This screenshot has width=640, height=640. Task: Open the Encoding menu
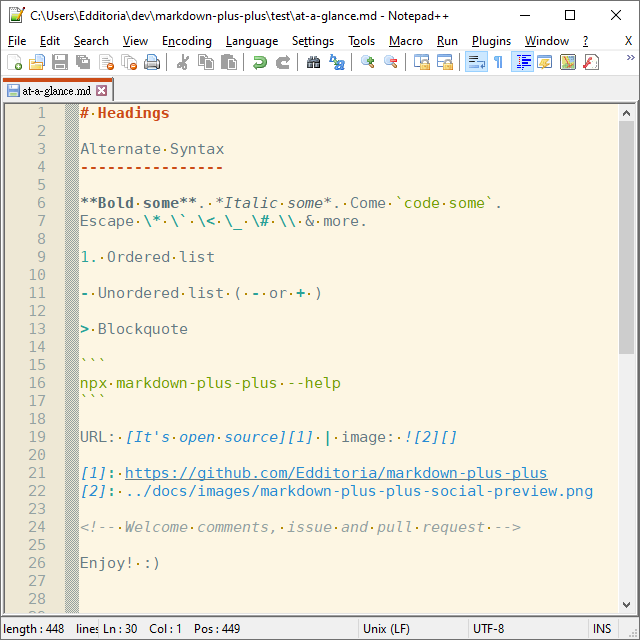(x=187, y=41)
